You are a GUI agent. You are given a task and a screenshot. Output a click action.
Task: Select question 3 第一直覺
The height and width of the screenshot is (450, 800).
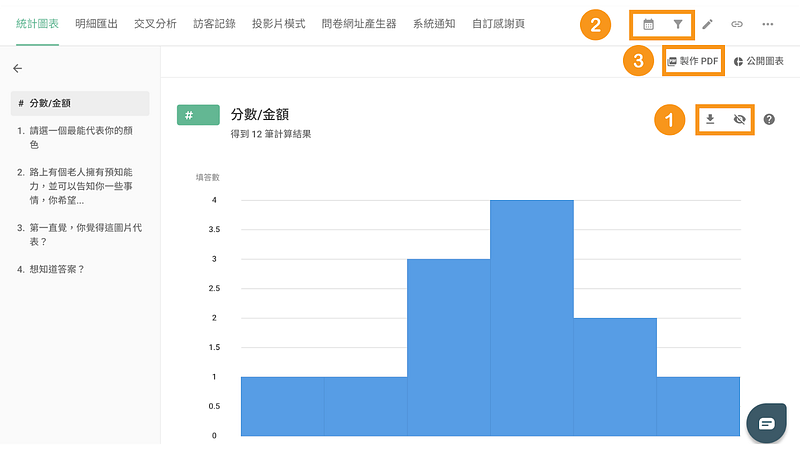80,235
